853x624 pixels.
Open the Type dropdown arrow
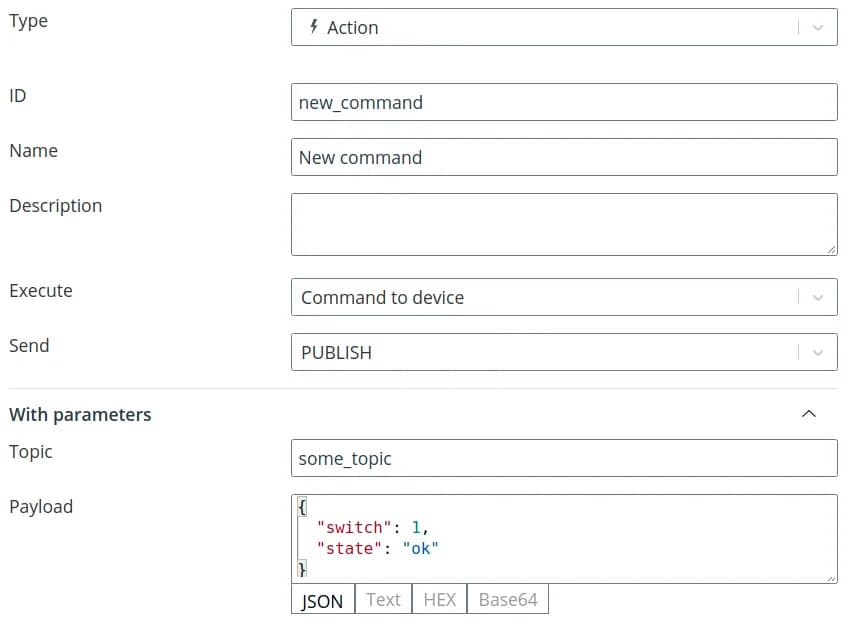pyautogui.click(x=817, y=28)
